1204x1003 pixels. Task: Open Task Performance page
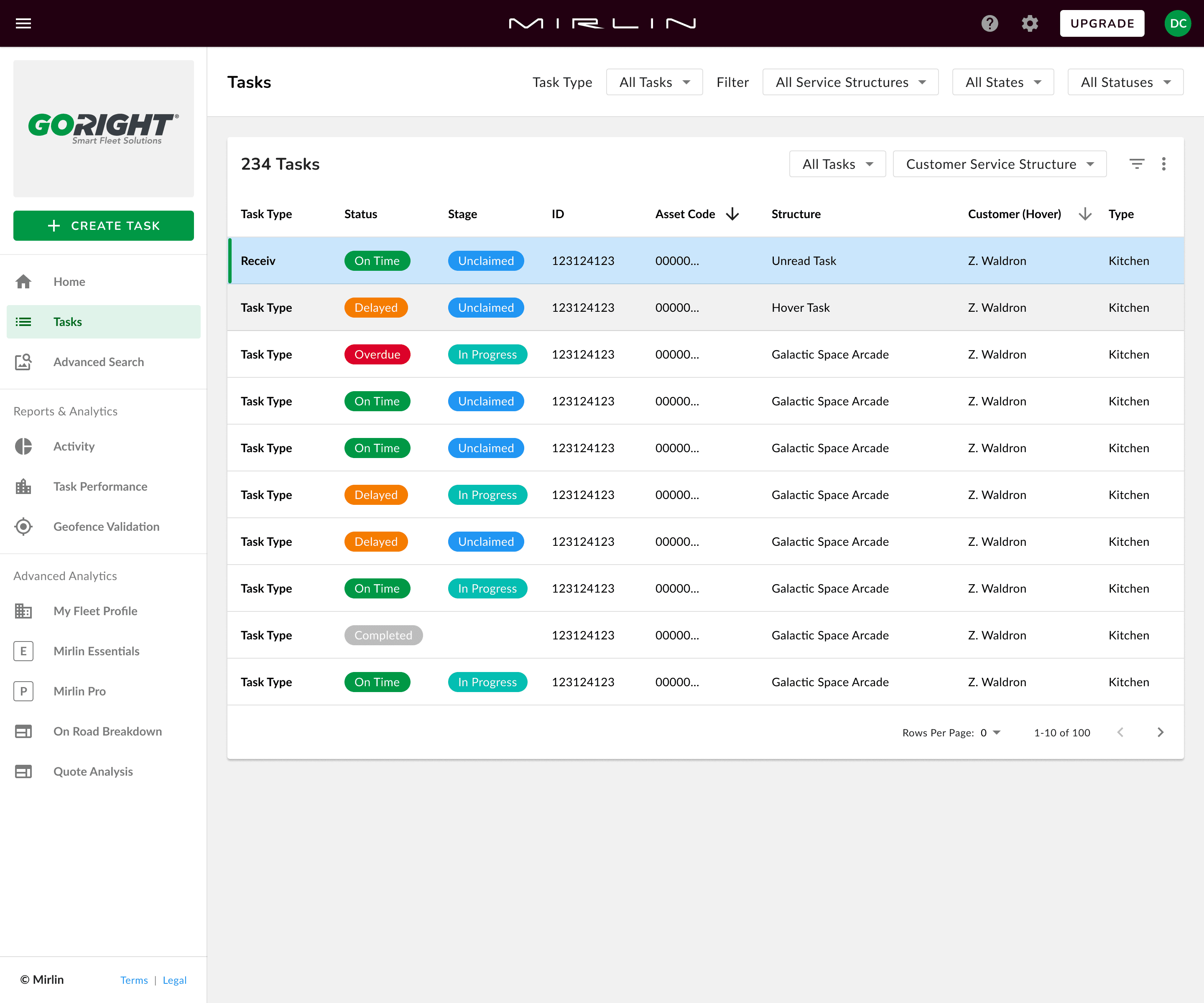pyautogui.click(x=103, y=486)
